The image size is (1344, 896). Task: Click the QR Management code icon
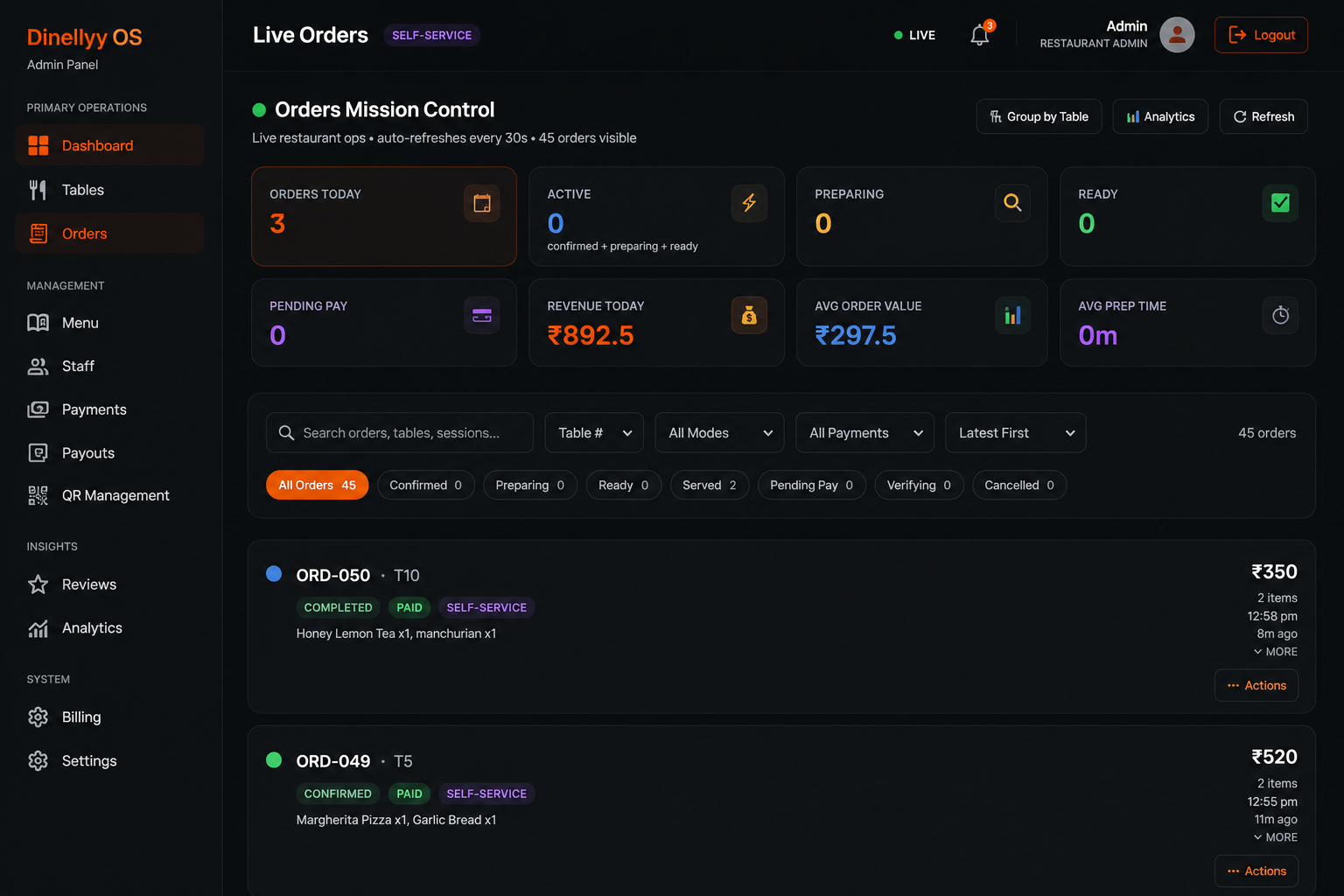click(x=38, y=495)
